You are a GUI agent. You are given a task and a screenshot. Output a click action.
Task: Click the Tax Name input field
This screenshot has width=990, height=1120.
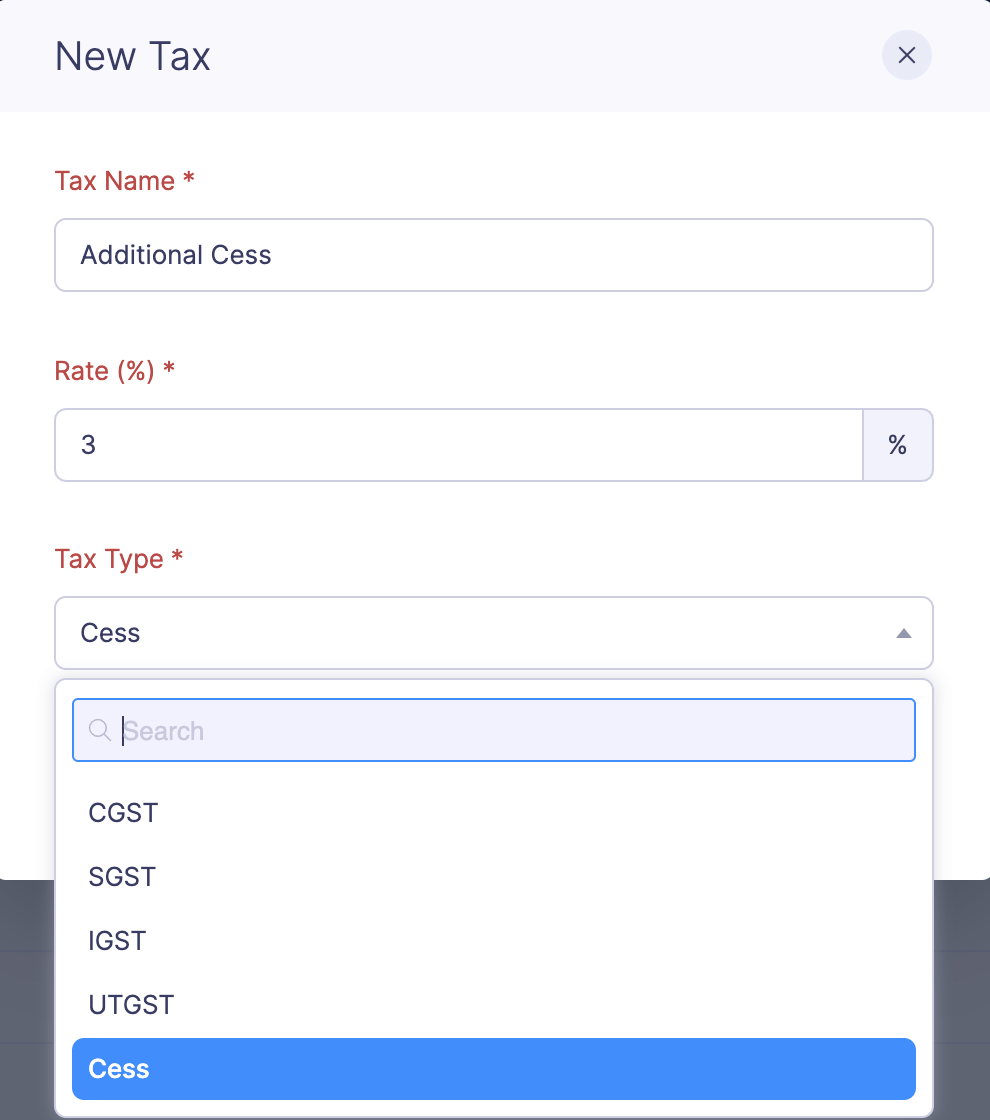[494, 254]
